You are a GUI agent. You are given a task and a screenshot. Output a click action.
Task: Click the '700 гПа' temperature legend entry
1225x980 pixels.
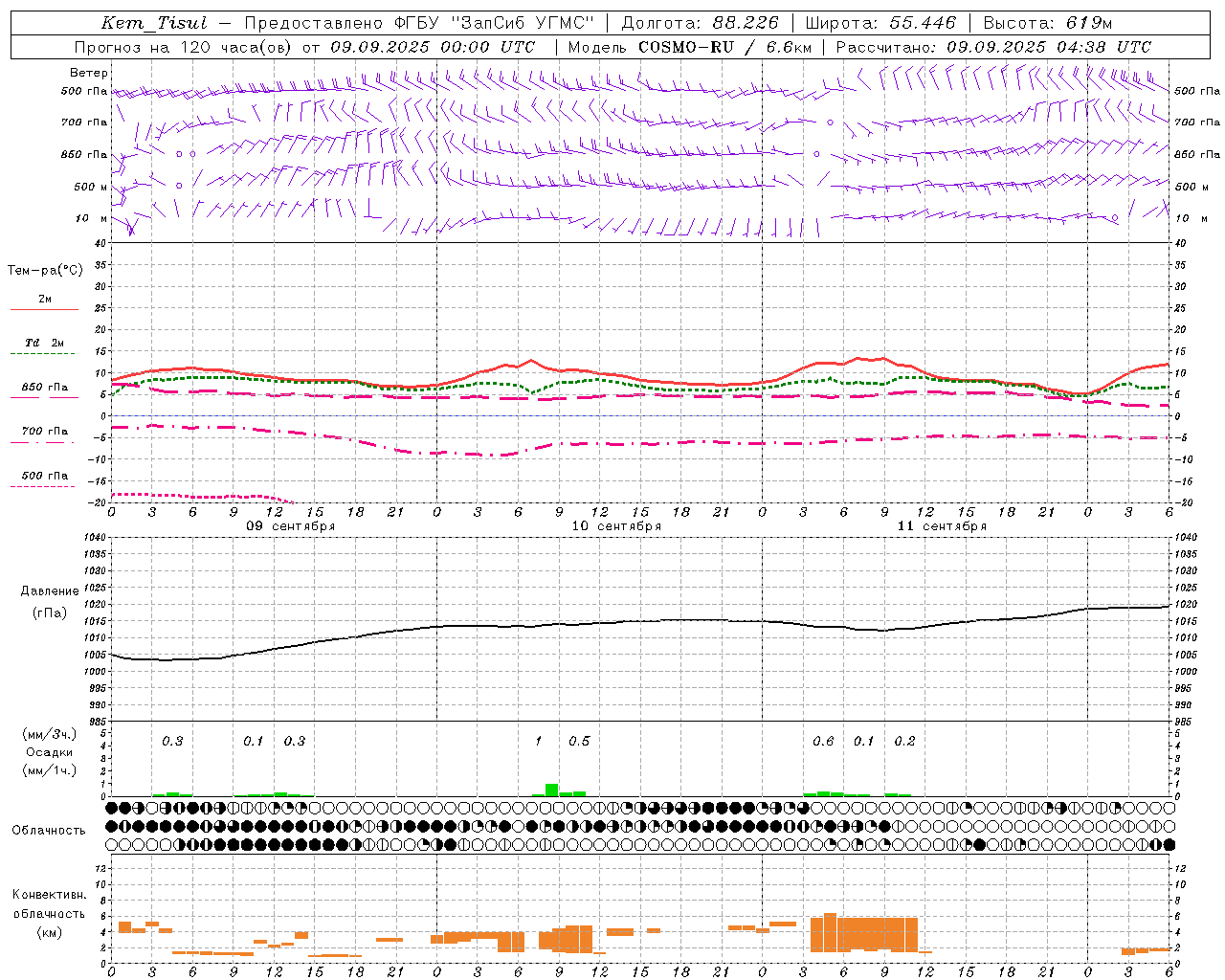[45, 431]
